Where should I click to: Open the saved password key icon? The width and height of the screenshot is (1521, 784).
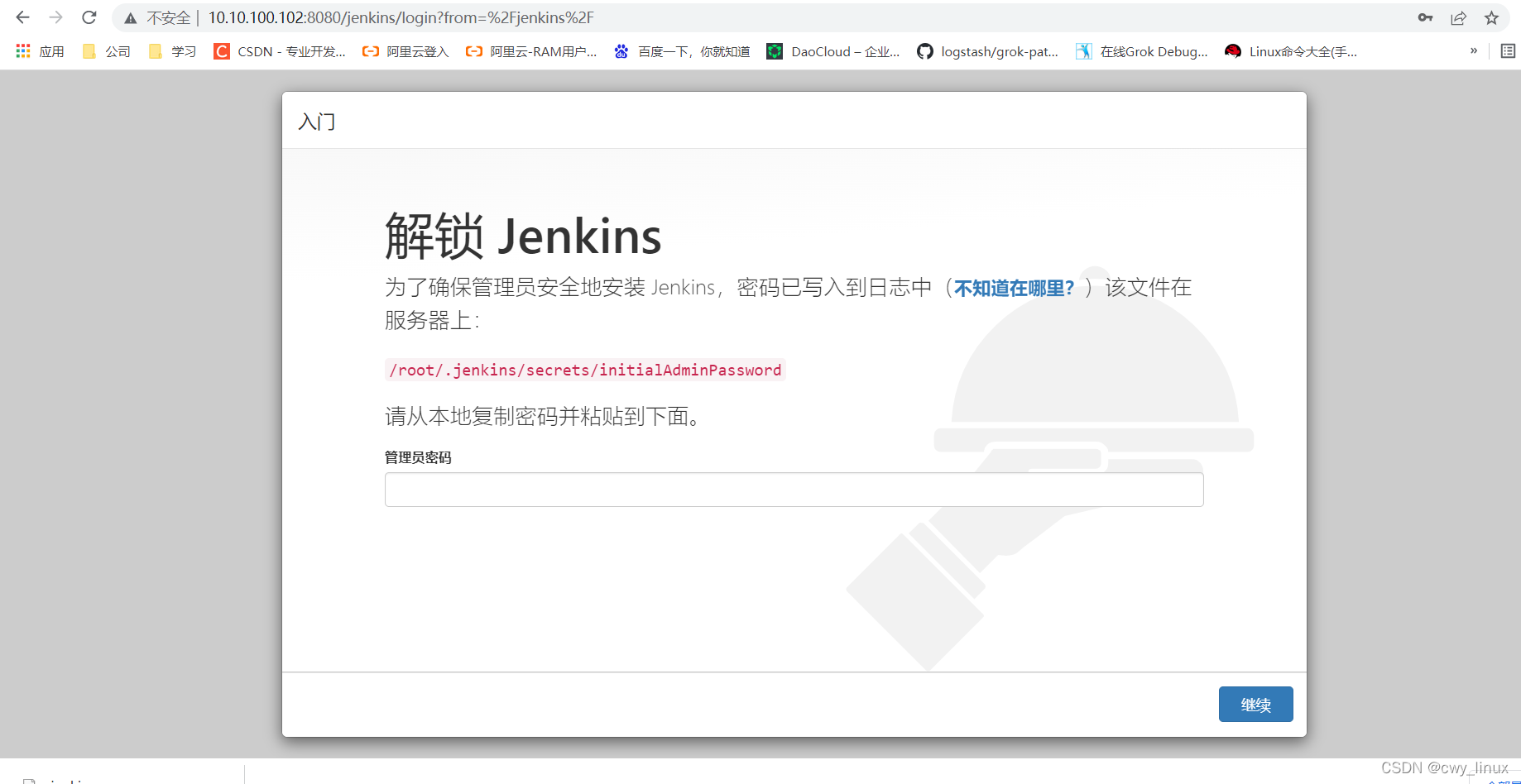pyautogui.click(x=1425, y=17)
